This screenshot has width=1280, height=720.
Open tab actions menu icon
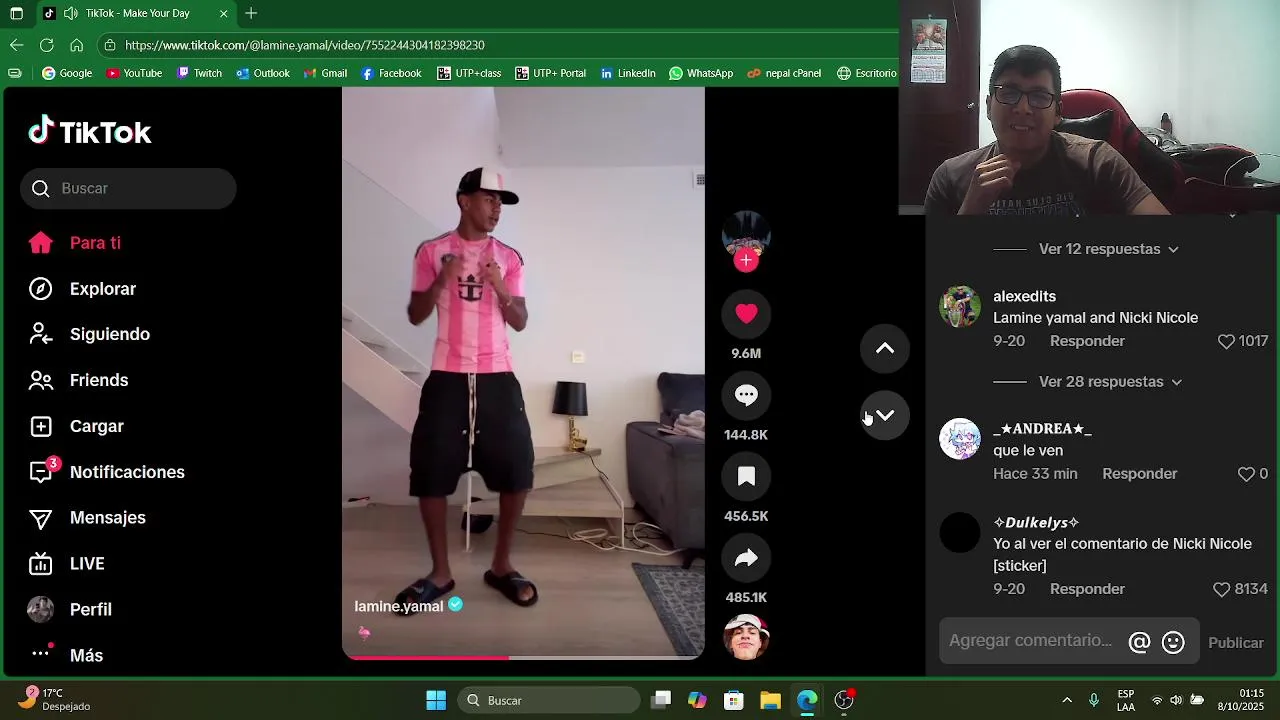[x=16, y=13]
